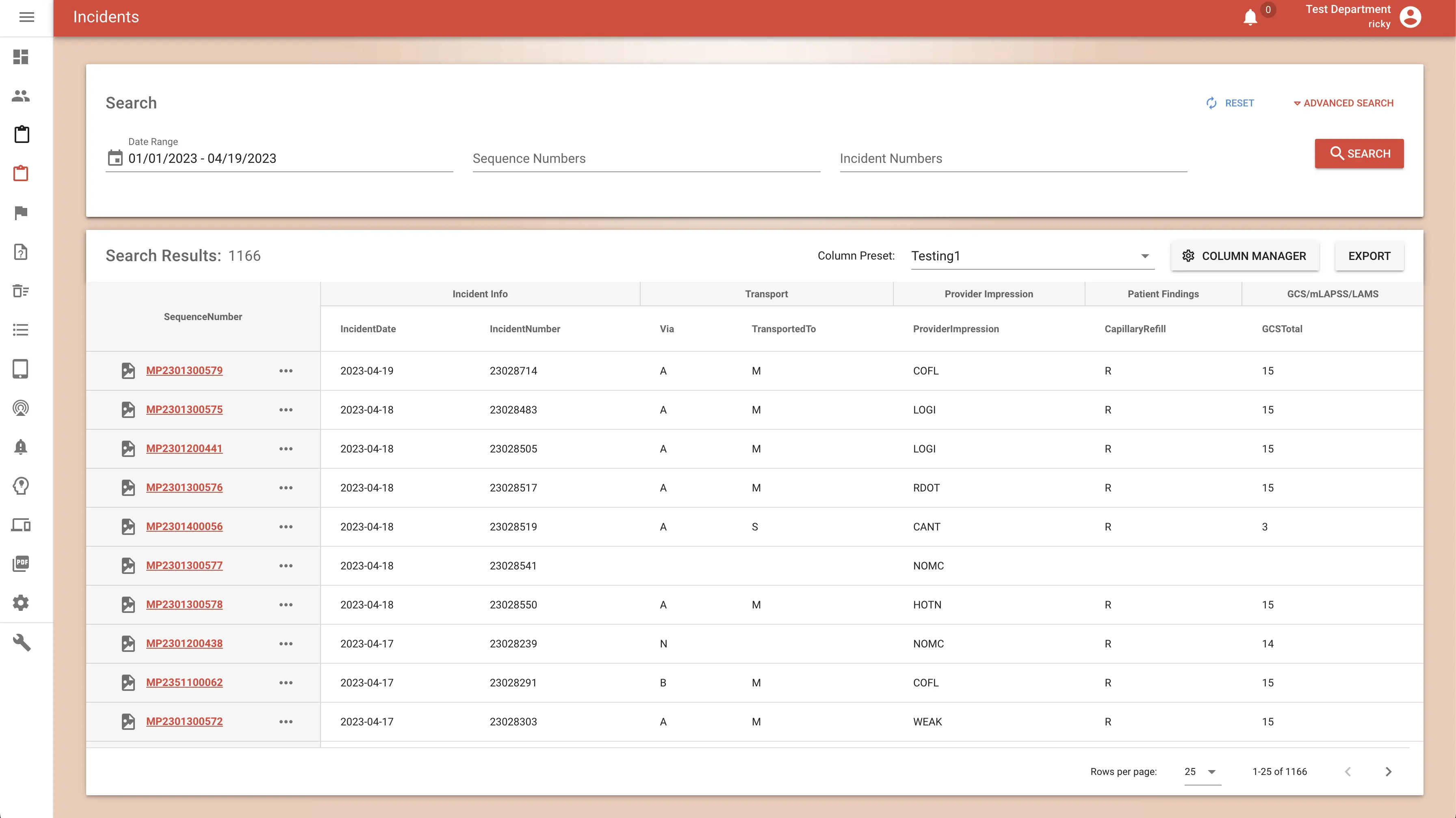Image resolution: width=1456 pixels, height=818 pixels.
Task: Open the trash list sidebar icon
Action: tap(21, 290)
